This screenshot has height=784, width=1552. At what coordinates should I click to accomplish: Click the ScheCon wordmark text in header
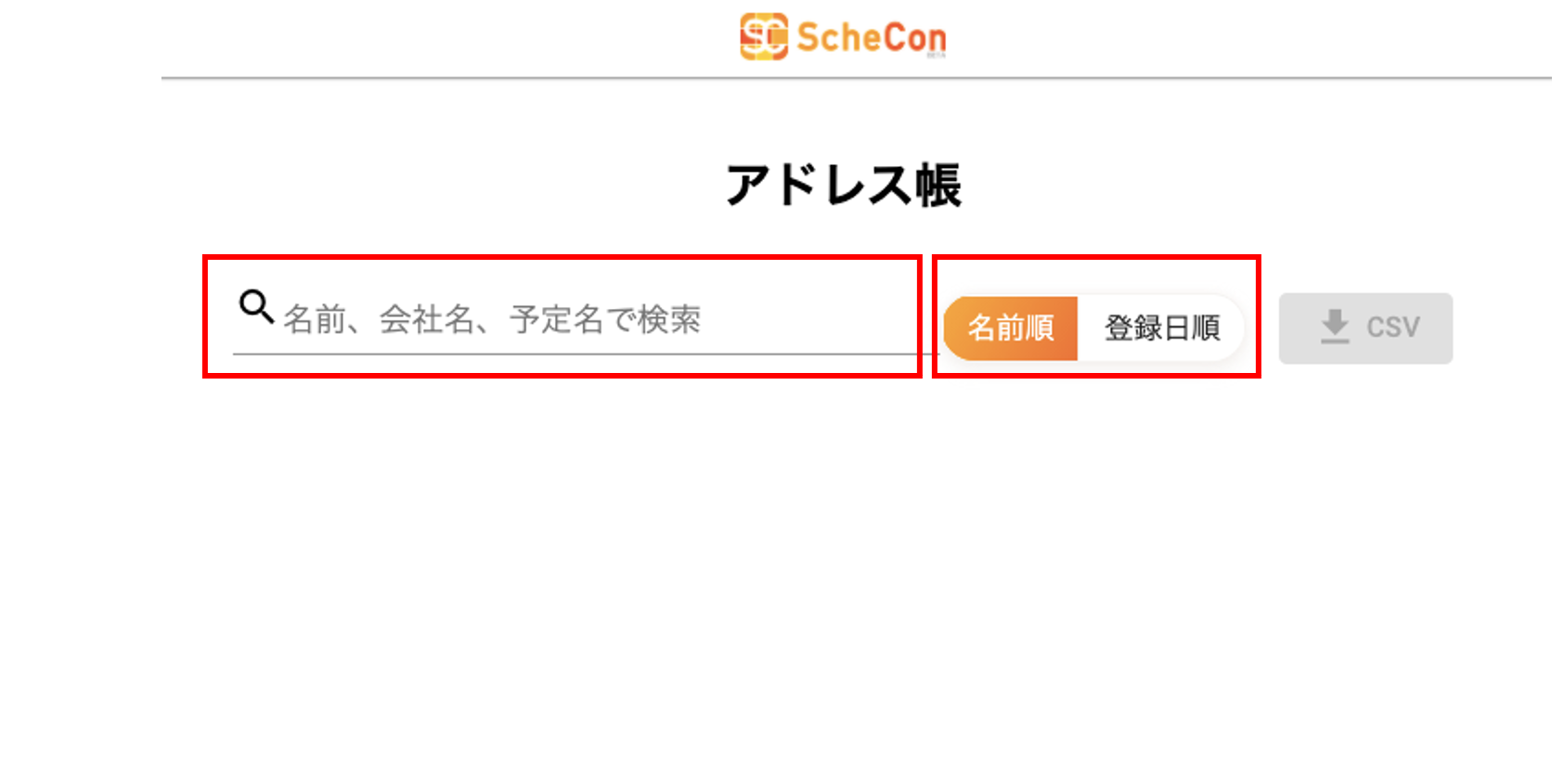click(871, 38)
